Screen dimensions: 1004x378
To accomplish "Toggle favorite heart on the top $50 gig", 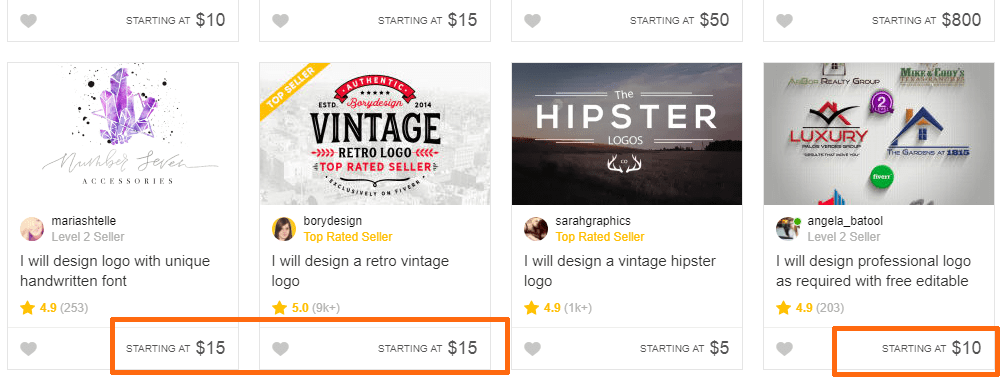I will [533, 21].
